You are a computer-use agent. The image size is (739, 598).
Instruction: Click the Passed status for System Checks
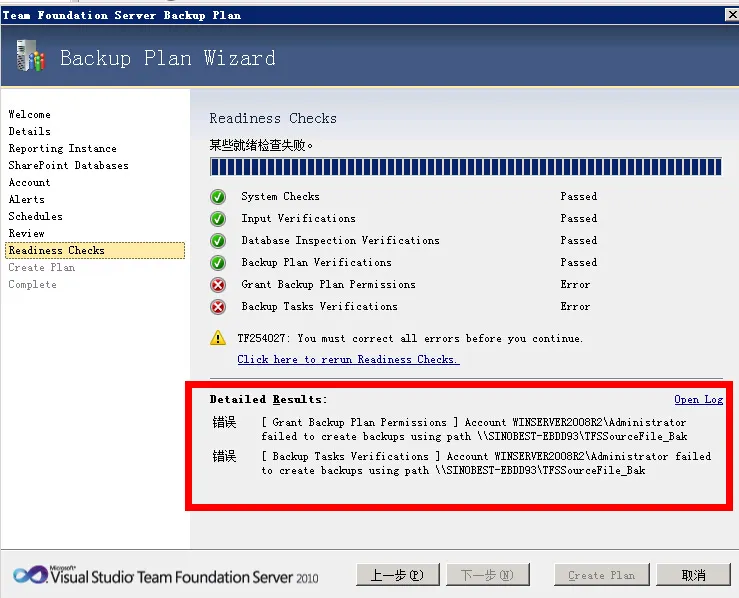(x=579, y=197)
